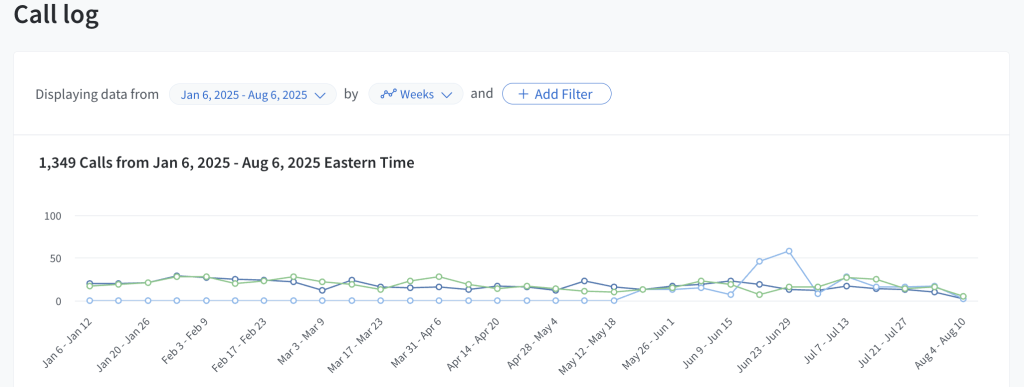This screenshot has height=387, width=1024.
Task: Click the 100 y-axis label
Action: [x=52, y=215]
